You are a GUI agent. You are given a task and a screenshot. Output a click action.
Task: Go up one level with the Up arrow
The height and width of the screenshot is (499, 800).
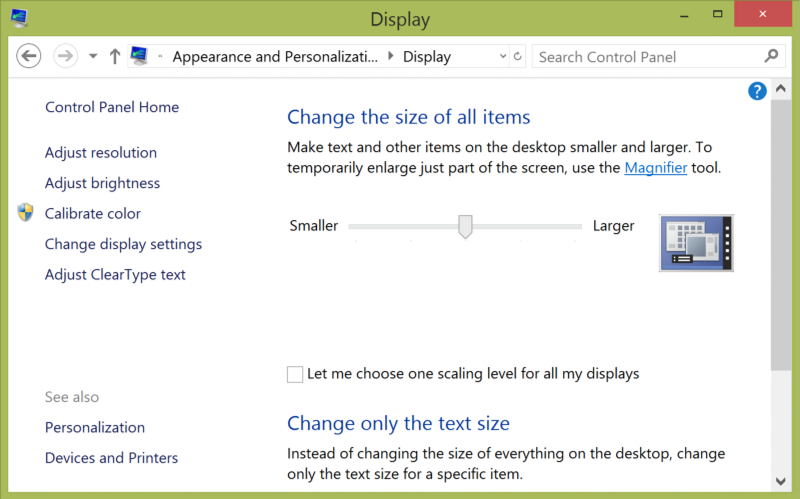tap(114, 57)
